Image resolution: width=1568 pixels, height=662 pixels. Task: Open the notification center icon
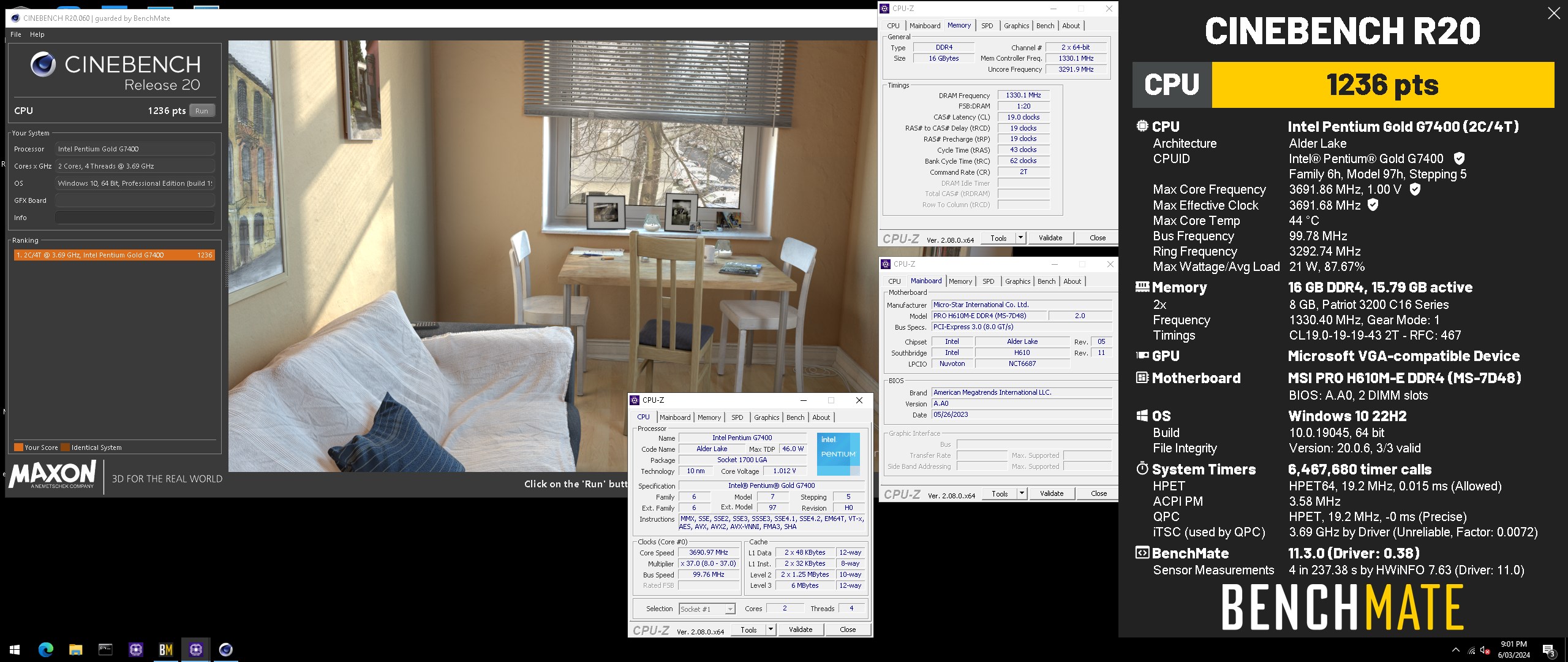1549,650
